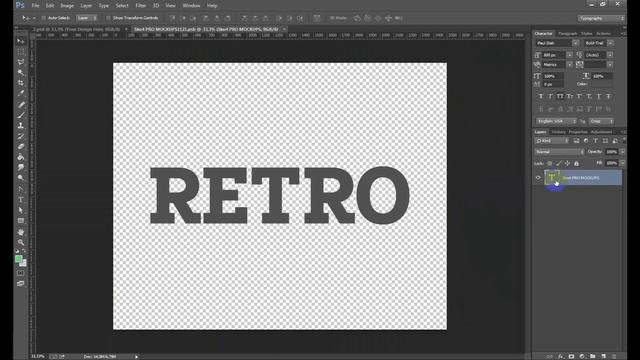
Task: Open the Crisp anti-aliasing dropdown
Action: pos(601,121)
